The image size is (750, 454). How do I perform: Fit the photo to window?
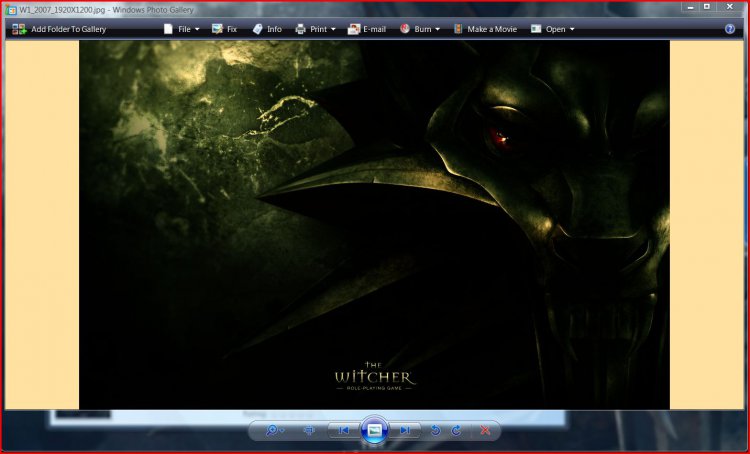pos(309,431)
